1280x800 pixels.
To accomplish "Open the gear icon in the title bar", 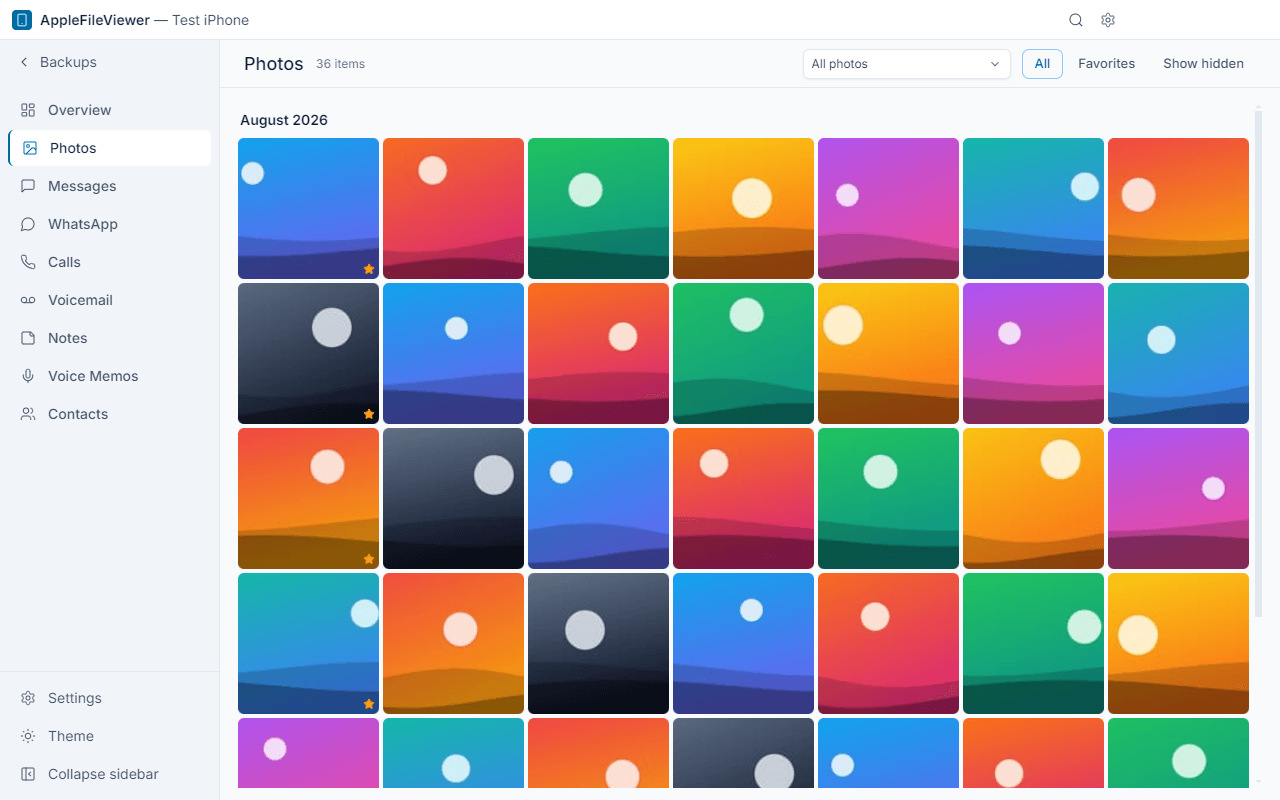I will tap(1108, 20).
